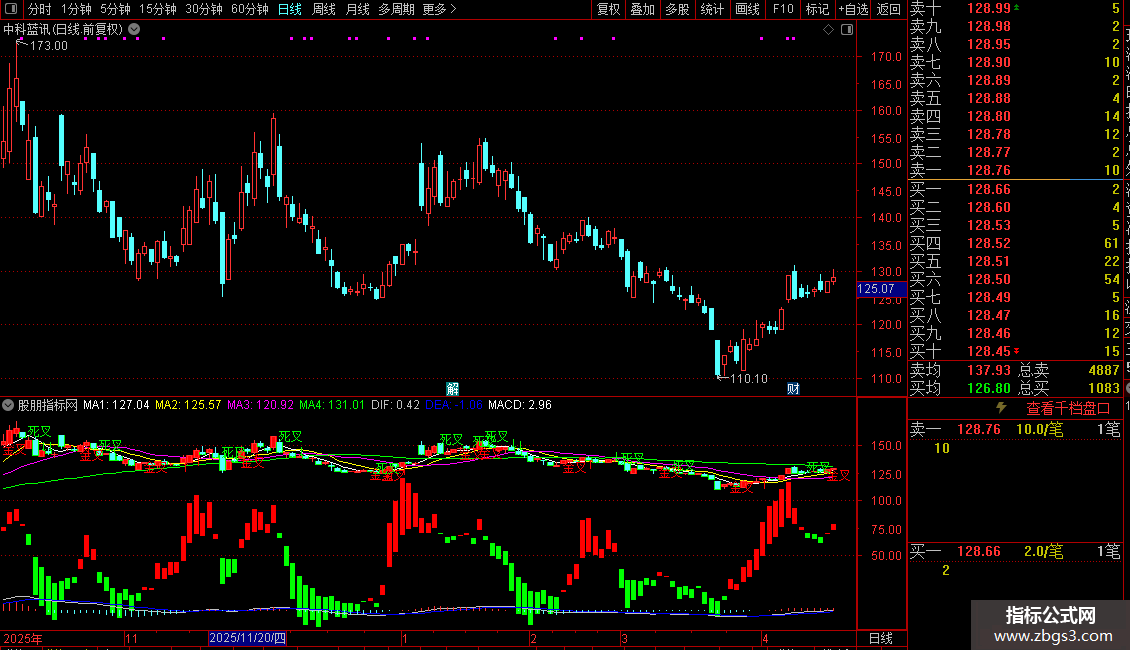
Task: Click the current price tag 125.07
Action: 881,289
